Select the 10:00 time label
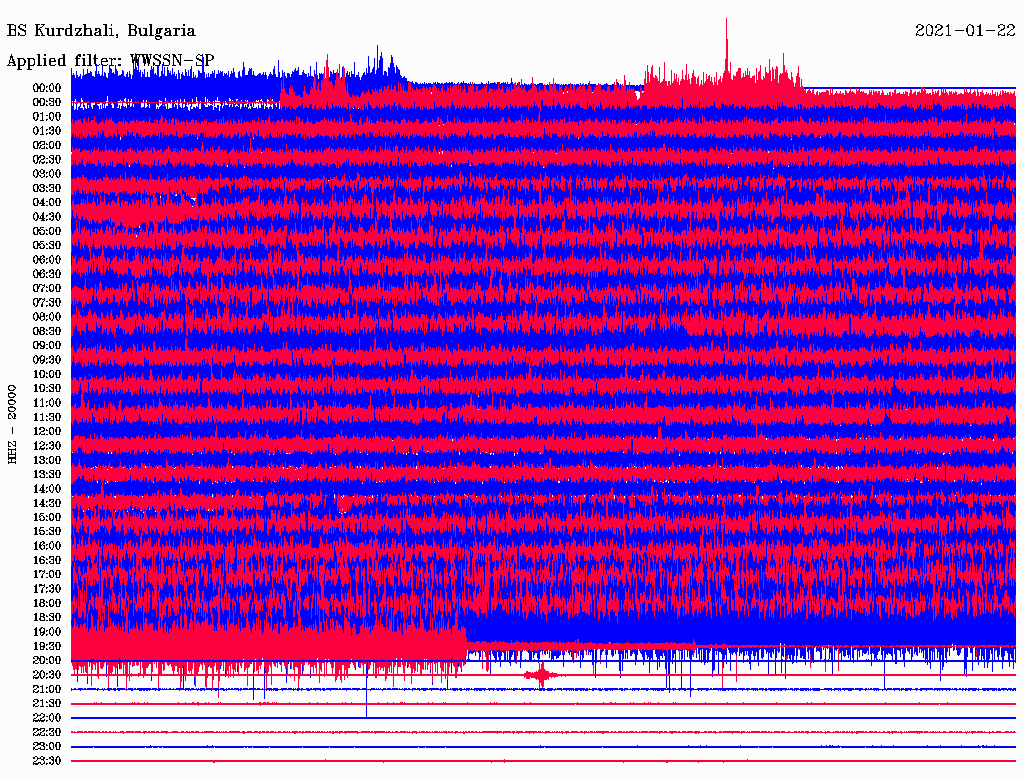Image resolution: width=1024 pixels, height=780 pixels. pyautogui.click(x=47, y=374)
